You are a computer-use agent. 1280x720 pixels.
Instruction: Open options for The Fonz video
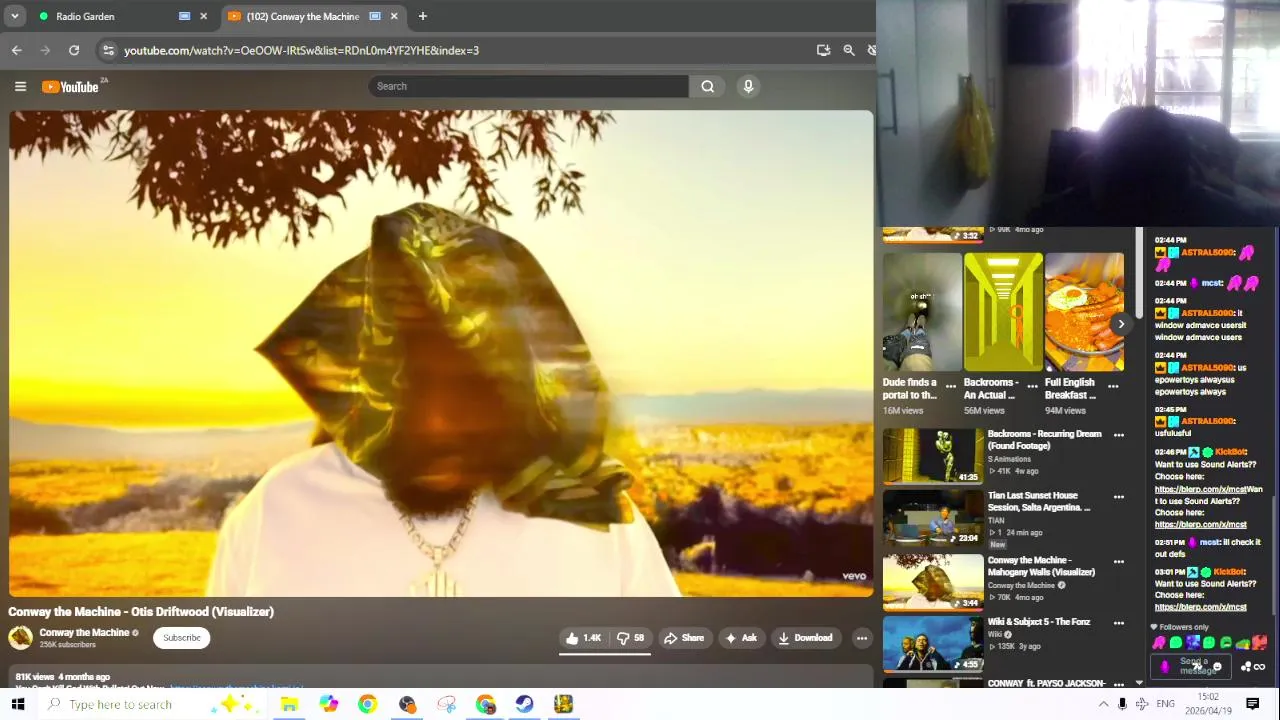tap(1119, 622)
